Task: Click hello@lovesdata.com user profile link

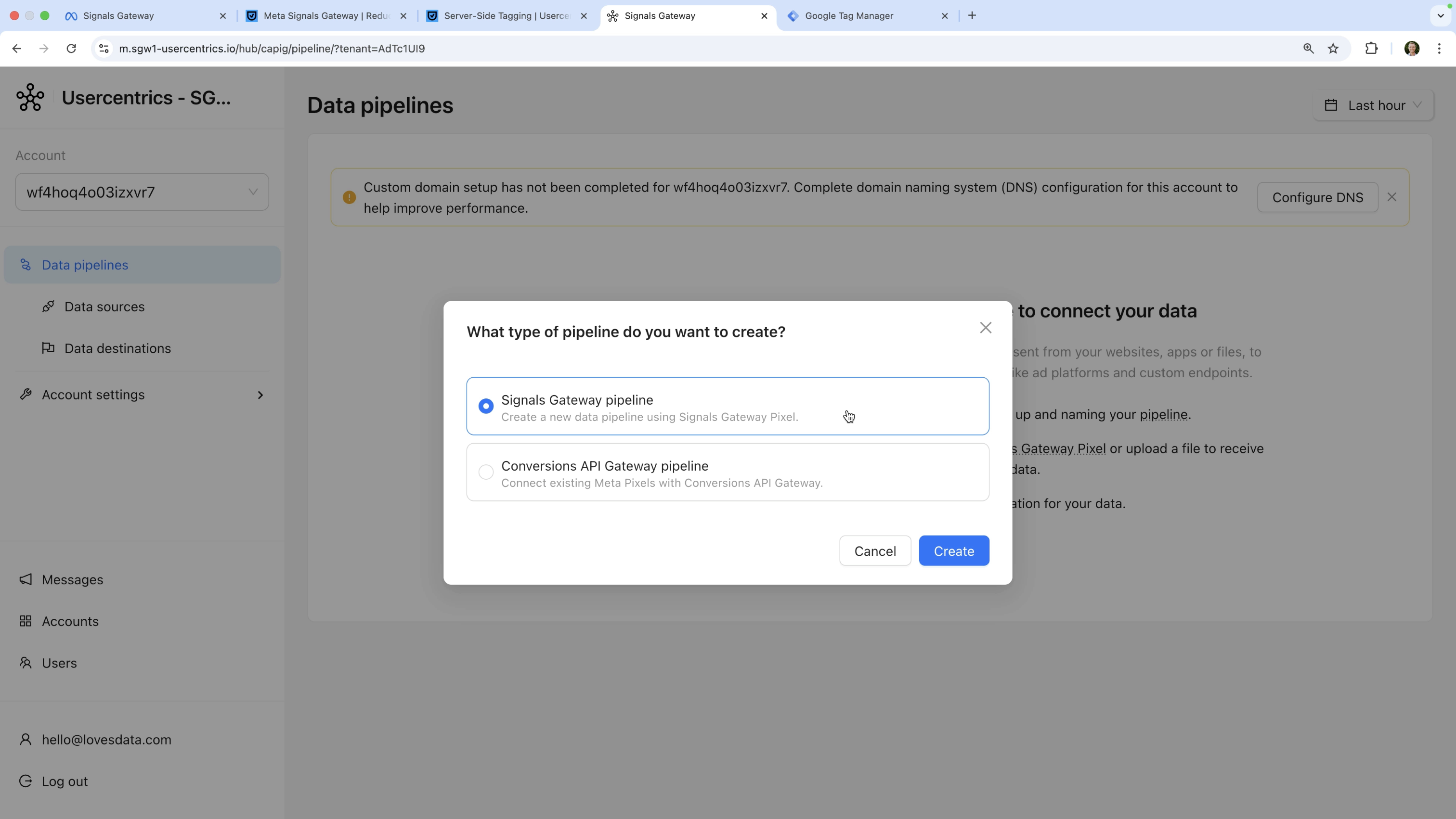Action: tap(106, 740)
